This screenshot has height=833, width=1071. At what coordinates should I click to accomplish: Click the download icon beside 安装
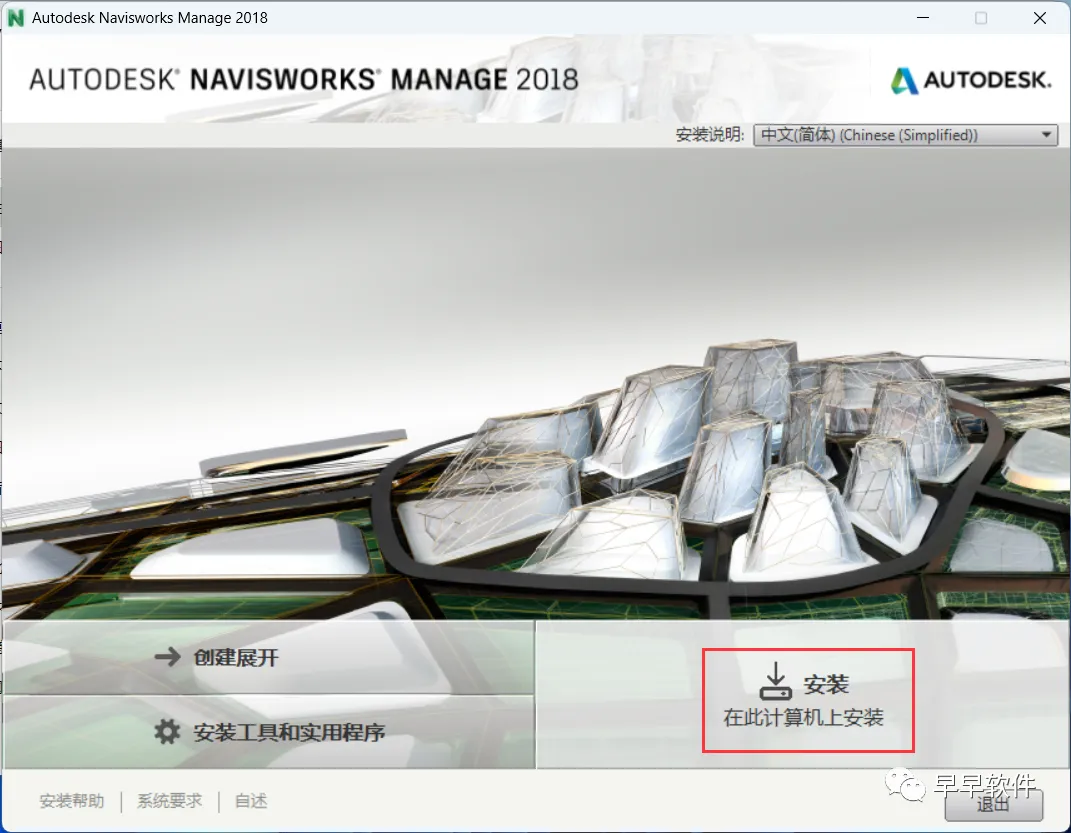pos(775,681)
